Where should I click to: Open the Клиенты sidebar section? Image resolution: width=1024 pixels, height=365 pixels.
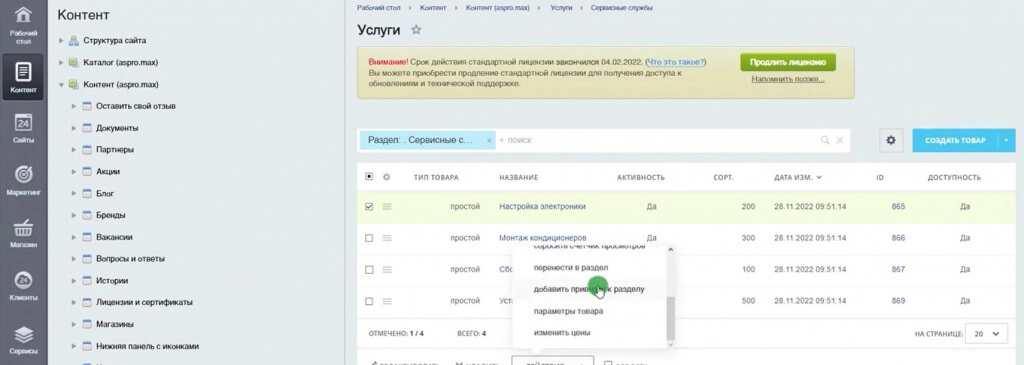click(23, 286)
